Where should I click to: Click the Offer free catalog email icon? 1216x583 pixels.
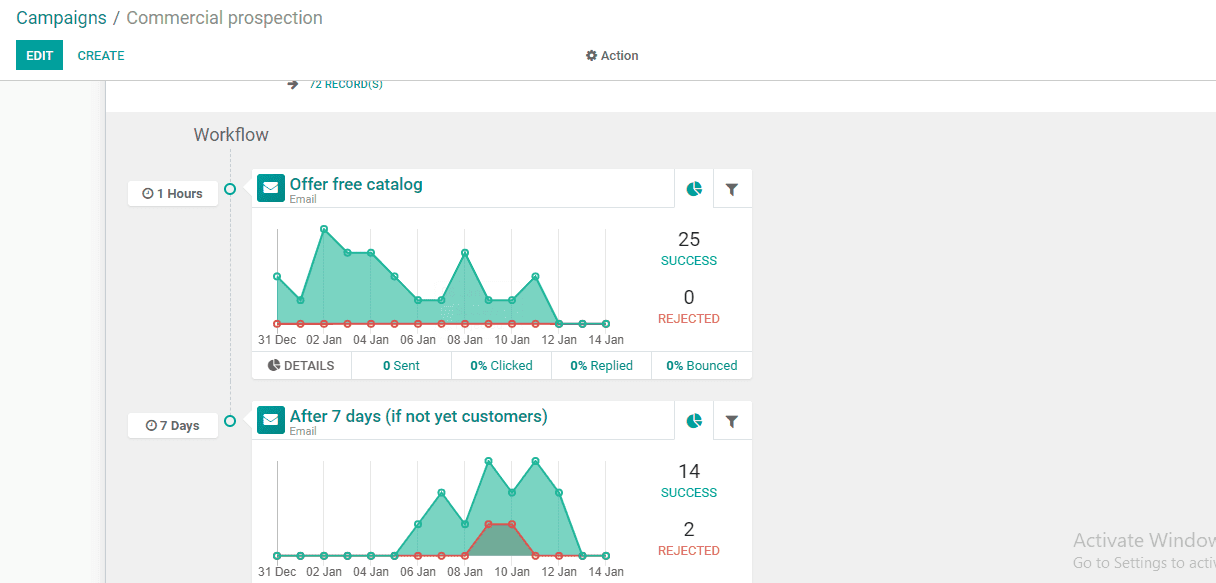coord(271,188)
